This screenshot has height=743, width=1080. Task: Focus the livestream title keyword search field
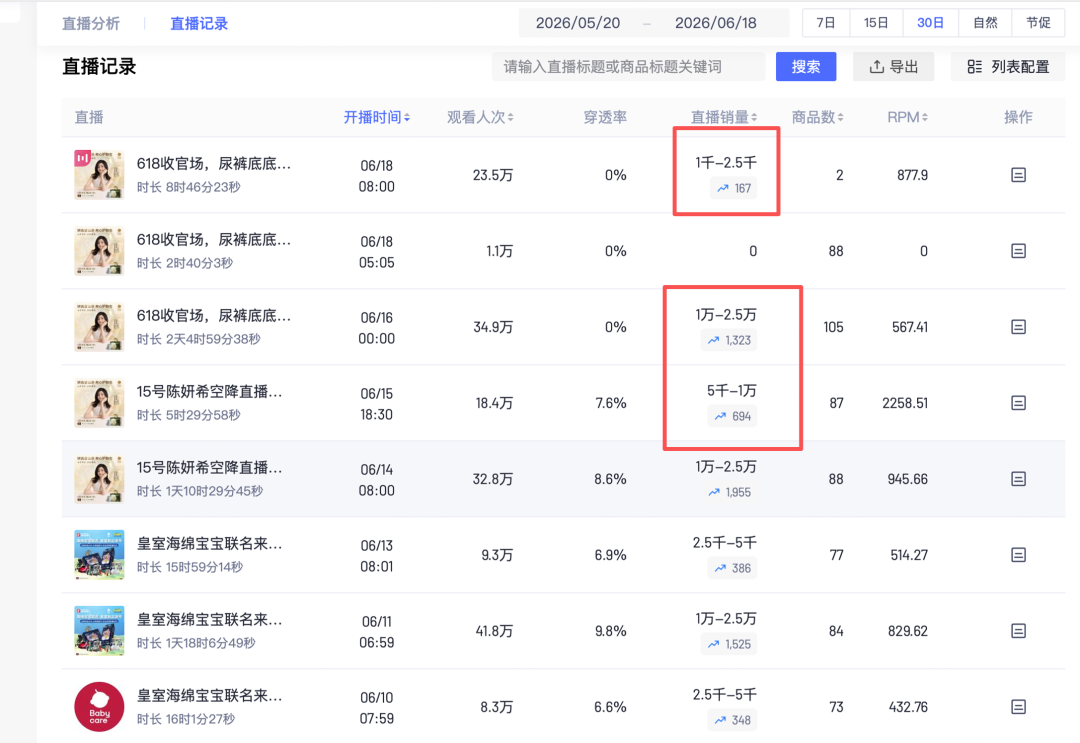[x=628, y=67]
